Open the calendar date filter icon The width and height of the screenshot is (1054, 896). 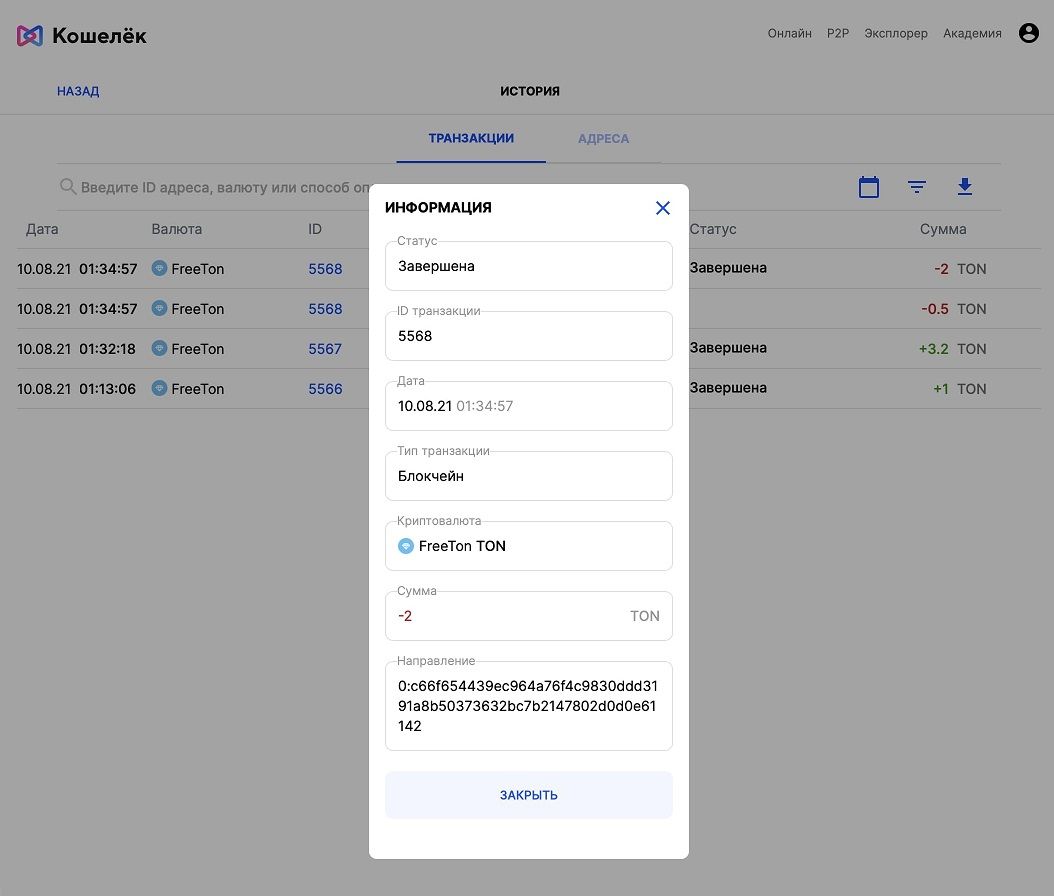[868, 187]
